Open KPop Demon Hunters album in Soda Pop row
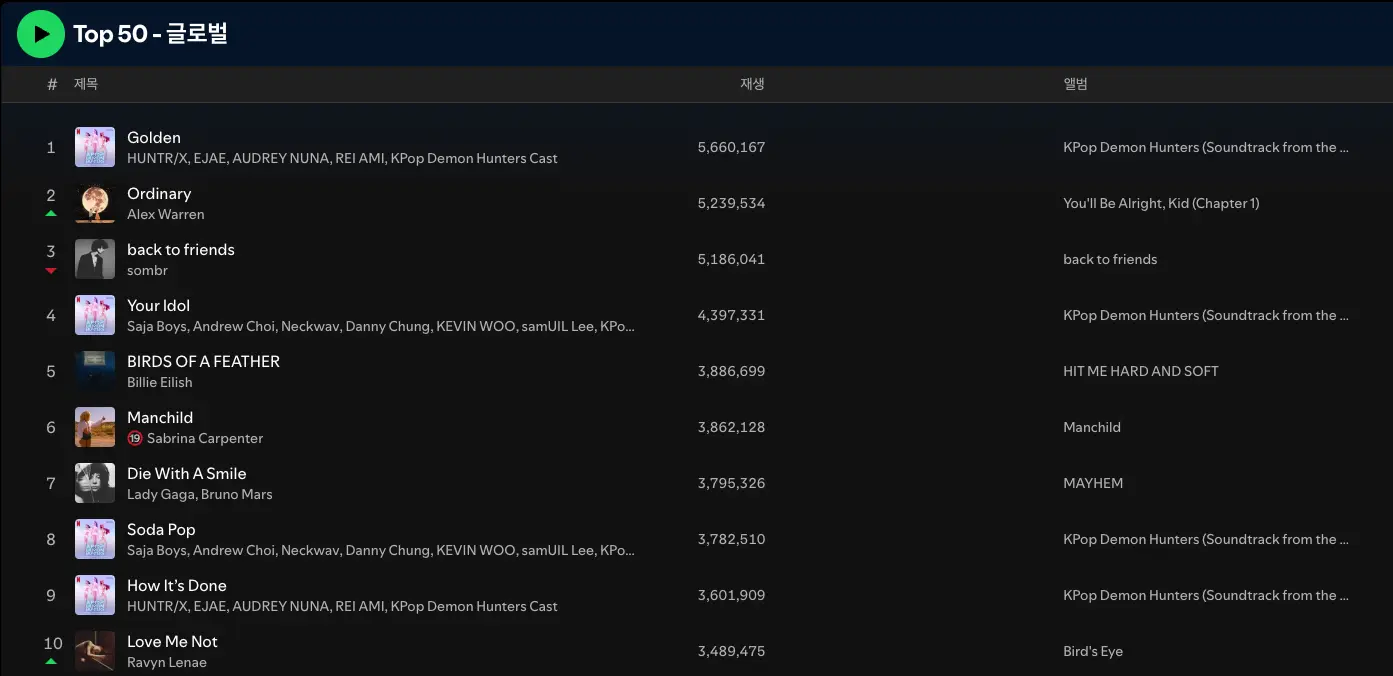The width and height of the screenshot is (1393, 676). pyautogui.click(x=1206, y=539)
